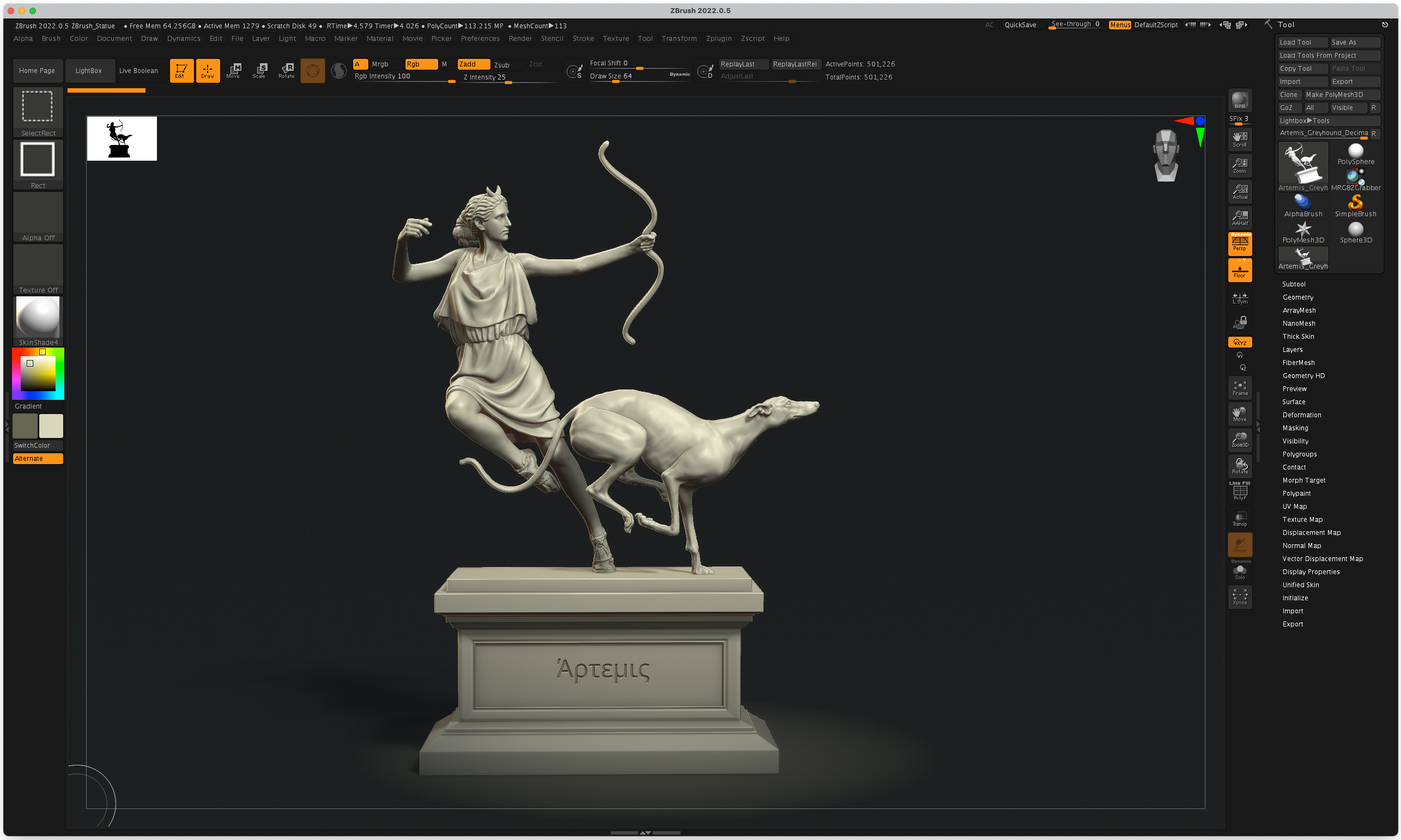Click the Zoom3D navigation icon
The image size is (1401, 840).
tap(1239, 440)
